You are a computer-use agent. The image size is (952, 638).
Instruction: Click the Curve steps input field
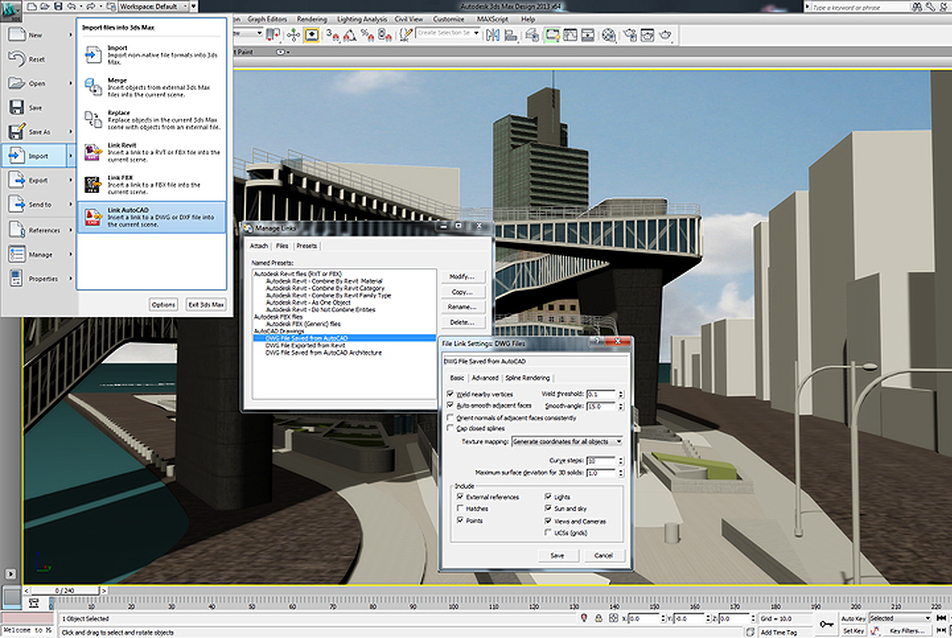pyautogui.click(x=600, y=461)
